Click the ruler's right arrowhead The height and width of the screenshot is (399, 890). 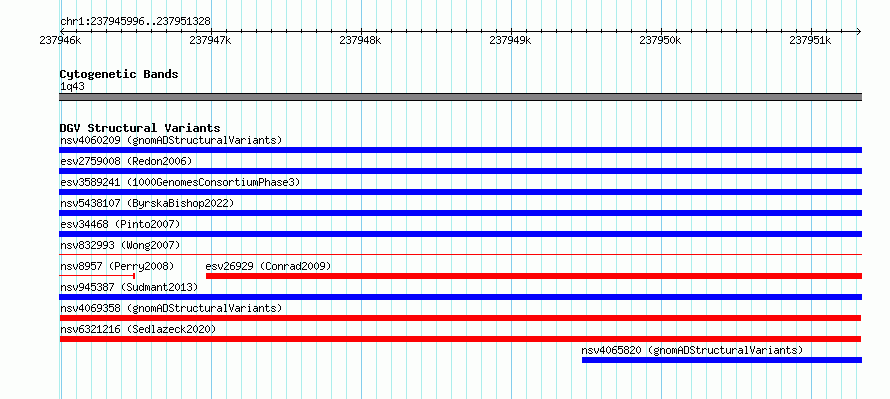tap(859, 31)
